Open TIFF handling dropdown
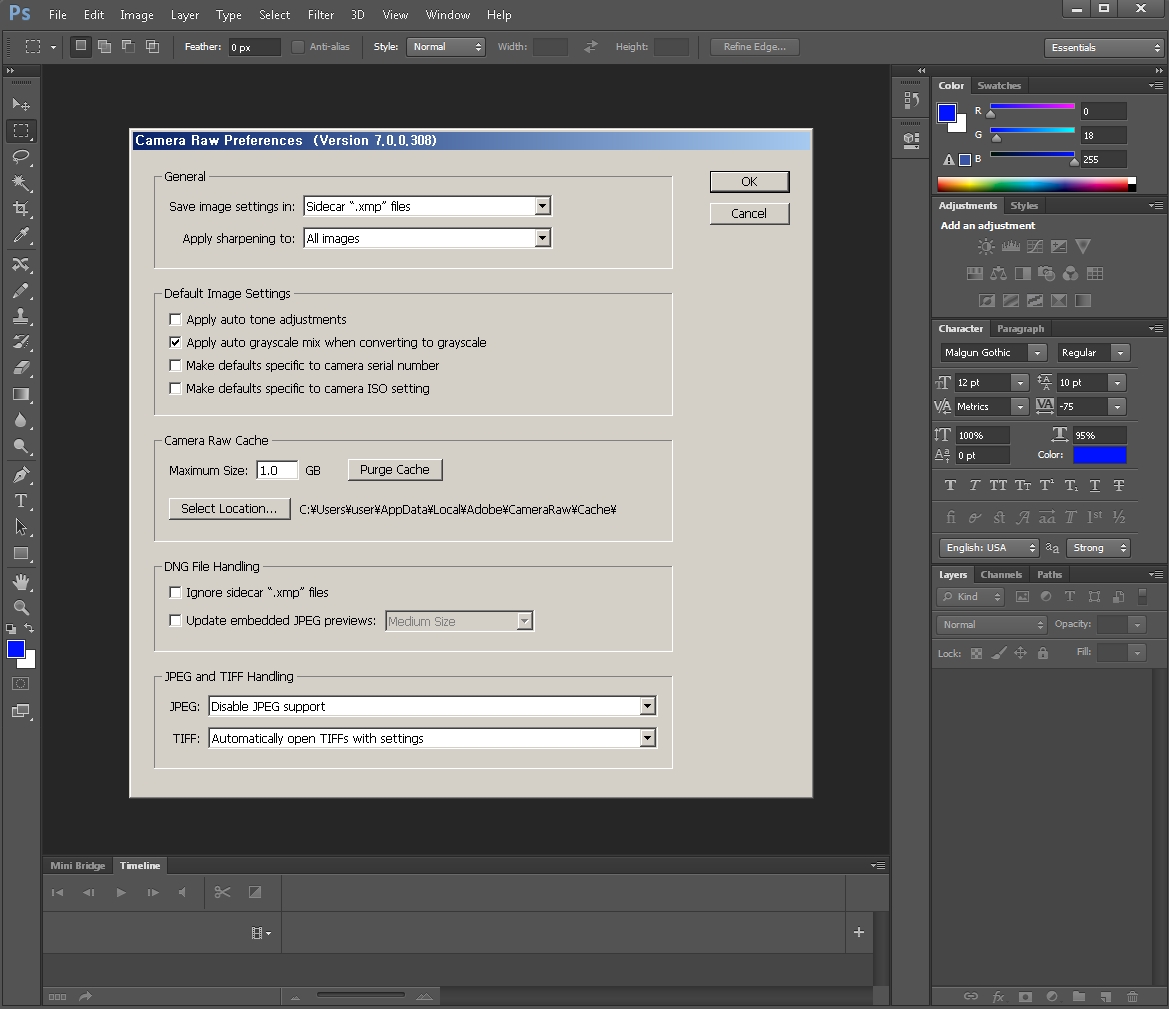 coord(432,738)
